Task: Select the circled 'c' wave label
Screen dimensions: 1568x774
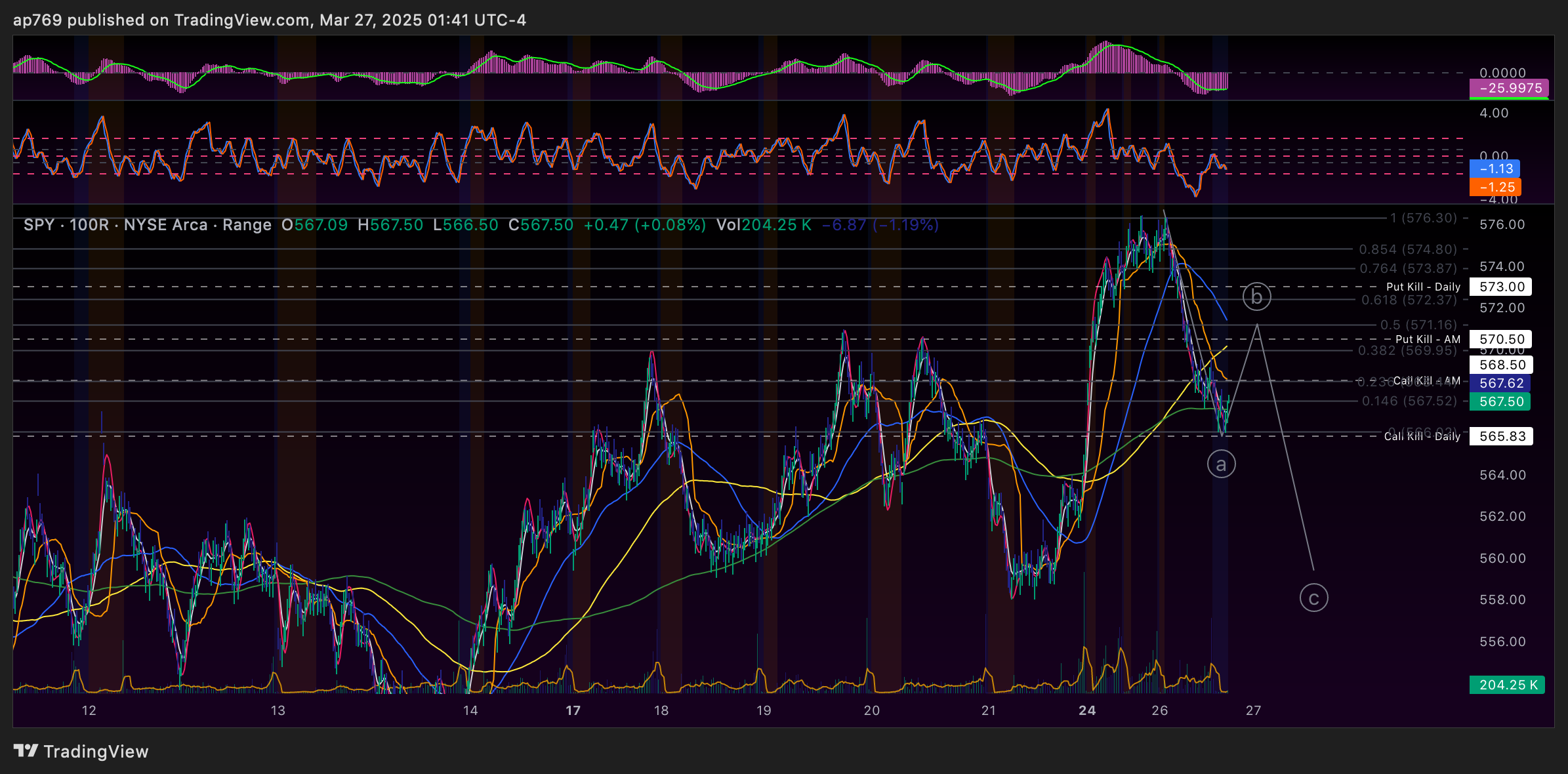Action: pos(1313,598)
